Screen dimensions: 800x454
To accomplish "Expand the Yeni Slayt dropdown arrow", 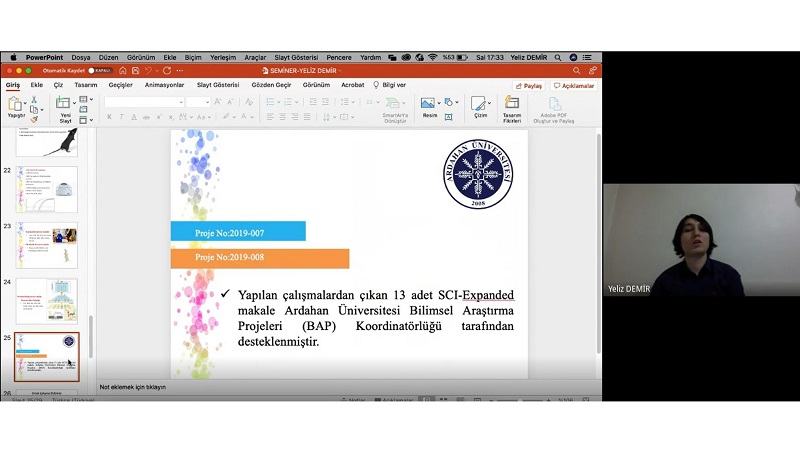I will (74, 104).
